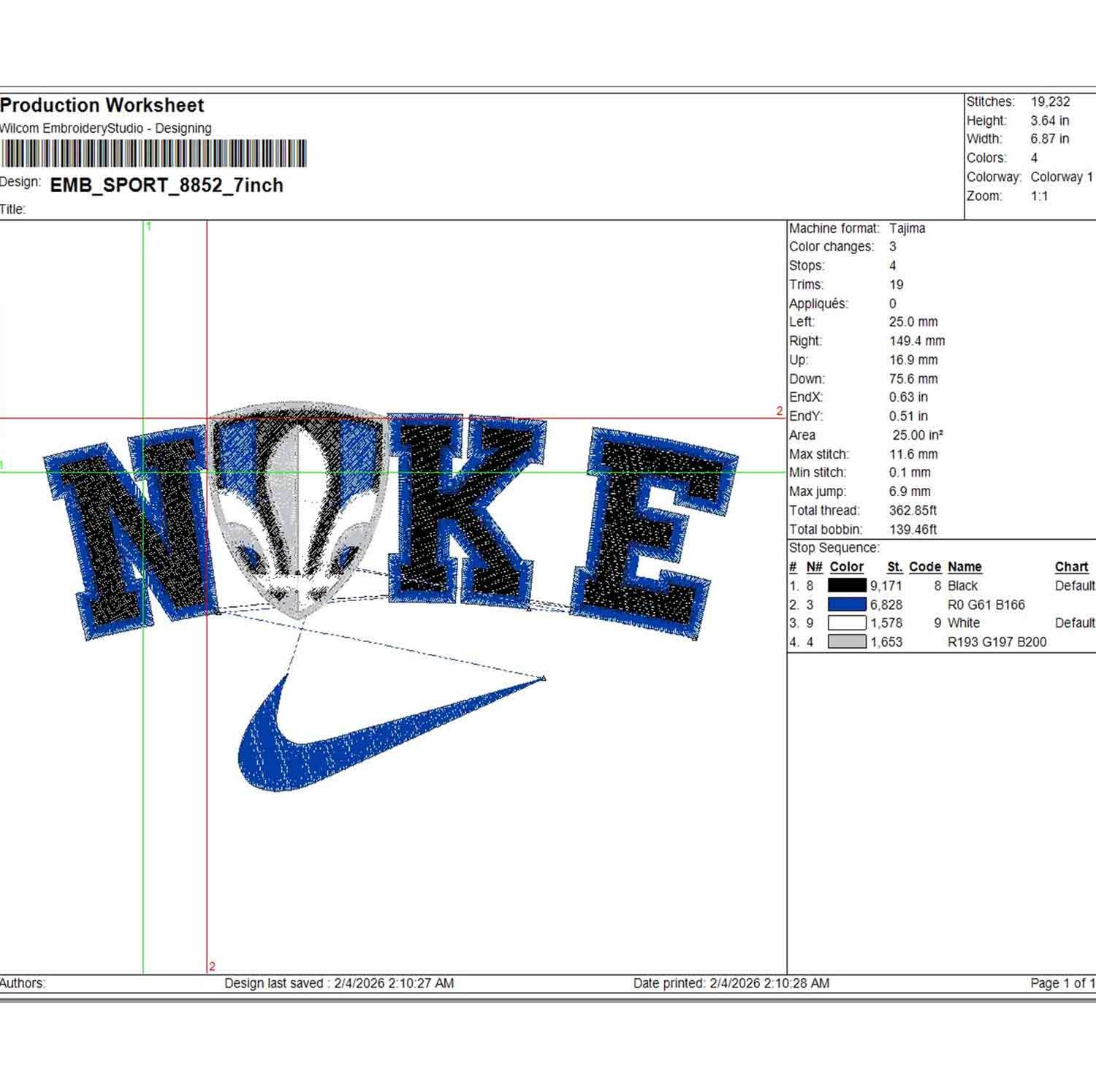
Task: Select "Default" chart in the White row
Action: [1075, 623]
